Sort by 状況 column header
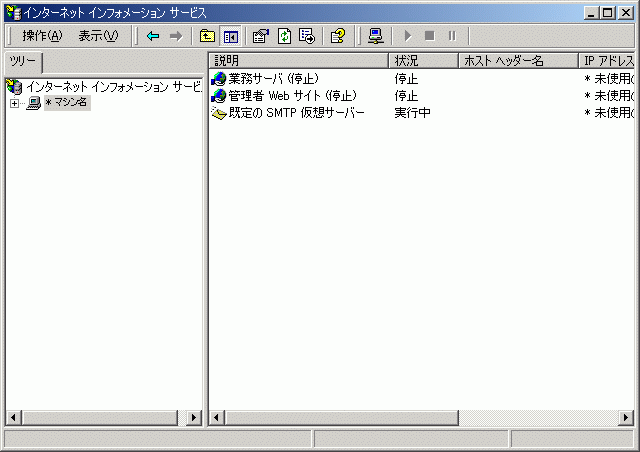 click(424, 61)
